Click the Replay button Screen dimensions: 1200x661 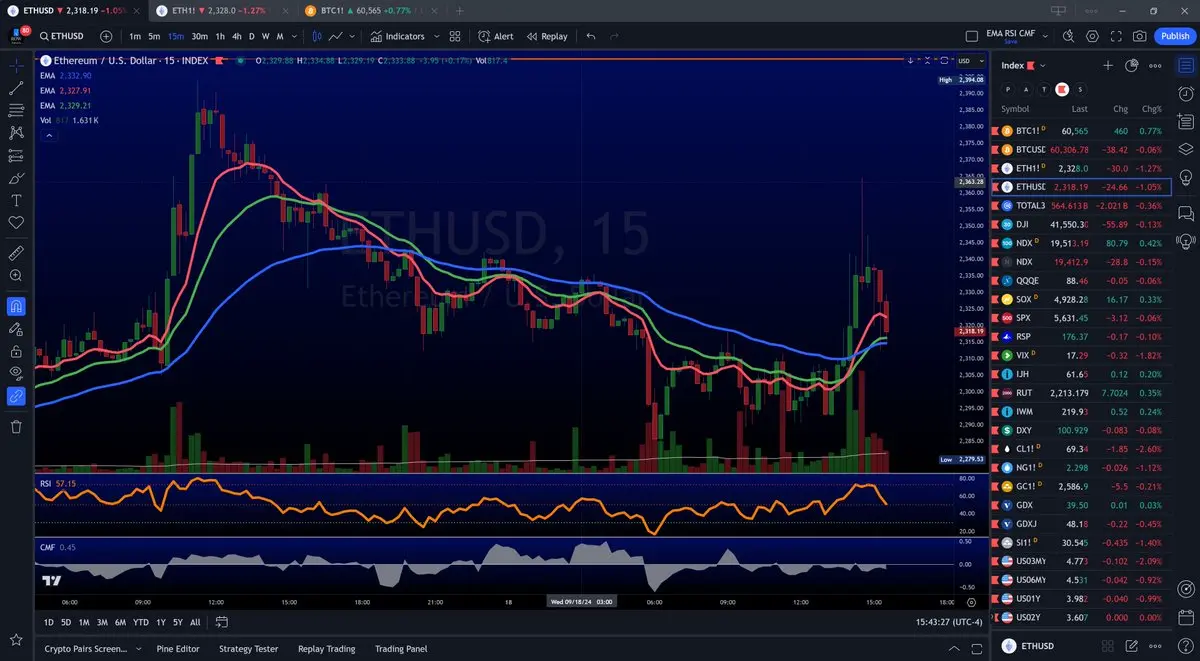[x=547, y=36]
